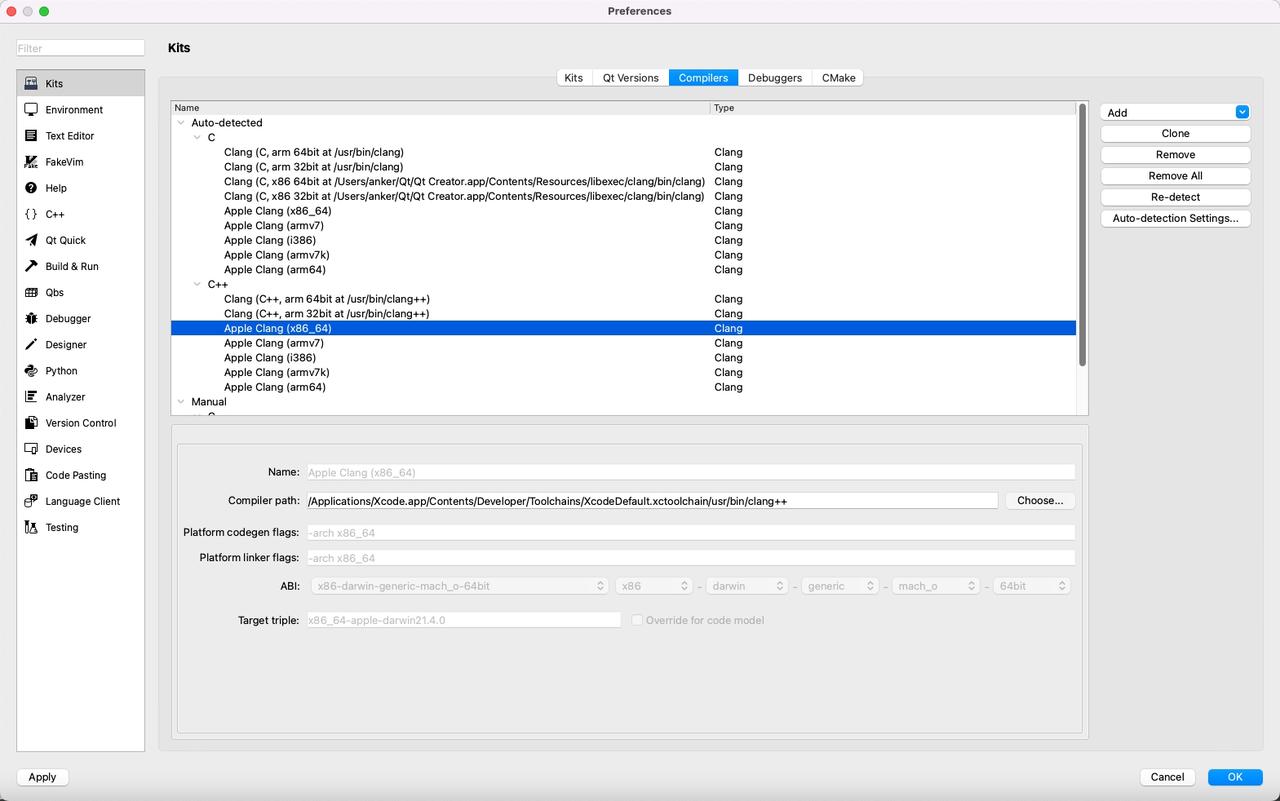Open FakeVim settings icon
The image size is (1280, 801).
[31, 162]
